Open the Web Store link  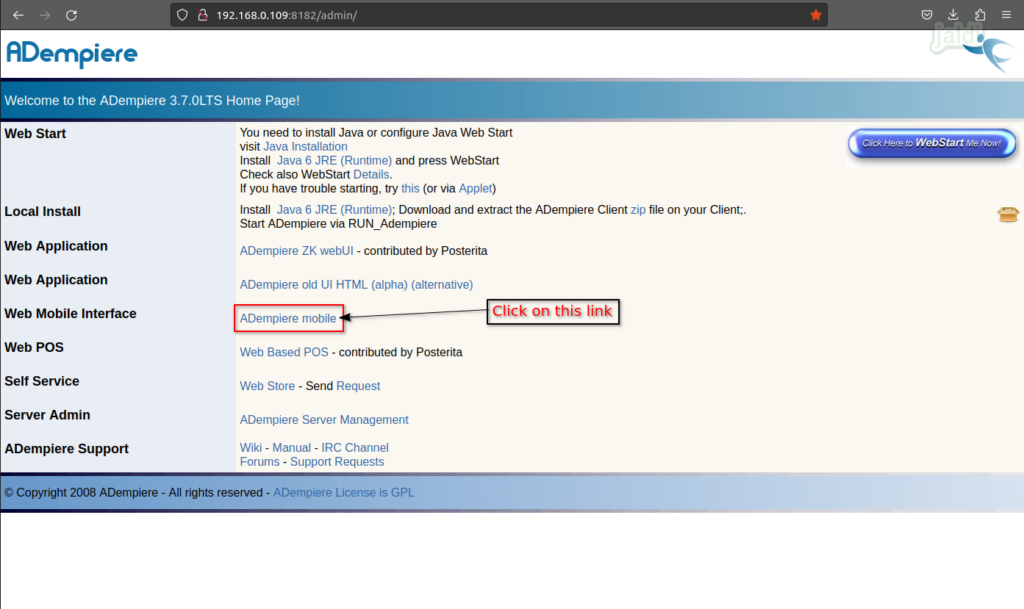pyautogui.click(x=267, y=386)
